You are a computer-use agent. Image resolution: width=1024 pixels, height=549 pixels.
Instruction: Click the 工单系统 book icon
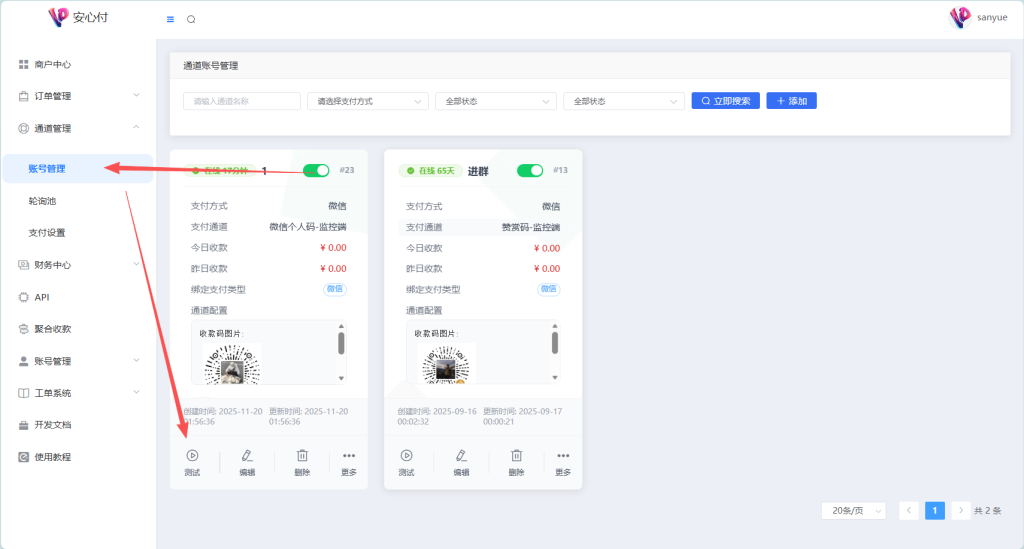[24, 392]
